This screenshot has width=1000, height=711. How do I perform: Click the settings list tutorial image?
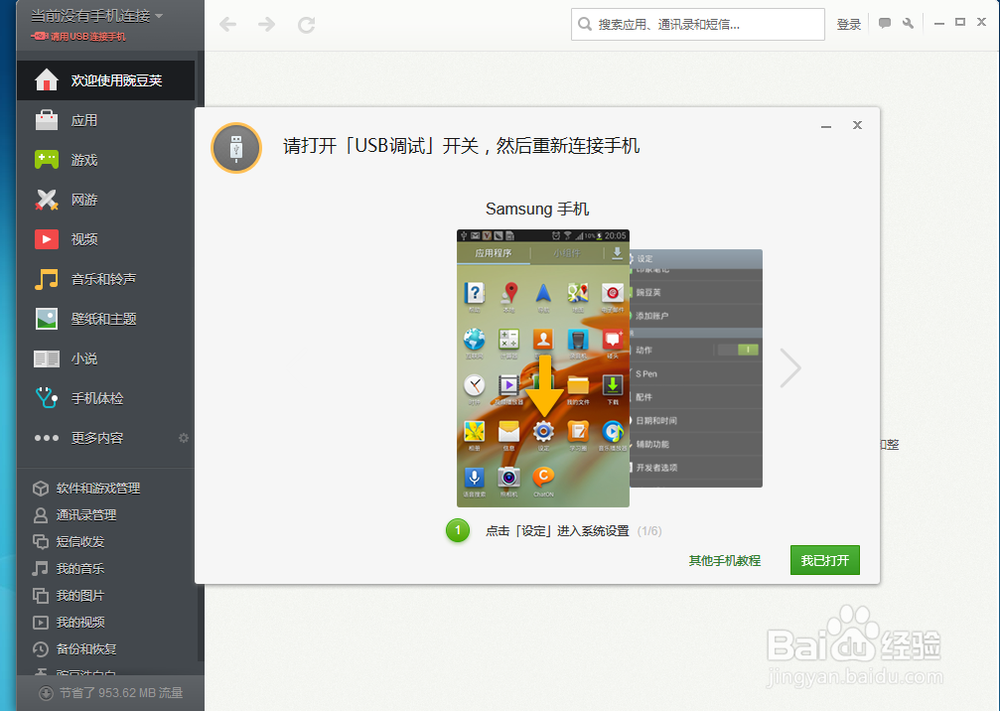696,368
